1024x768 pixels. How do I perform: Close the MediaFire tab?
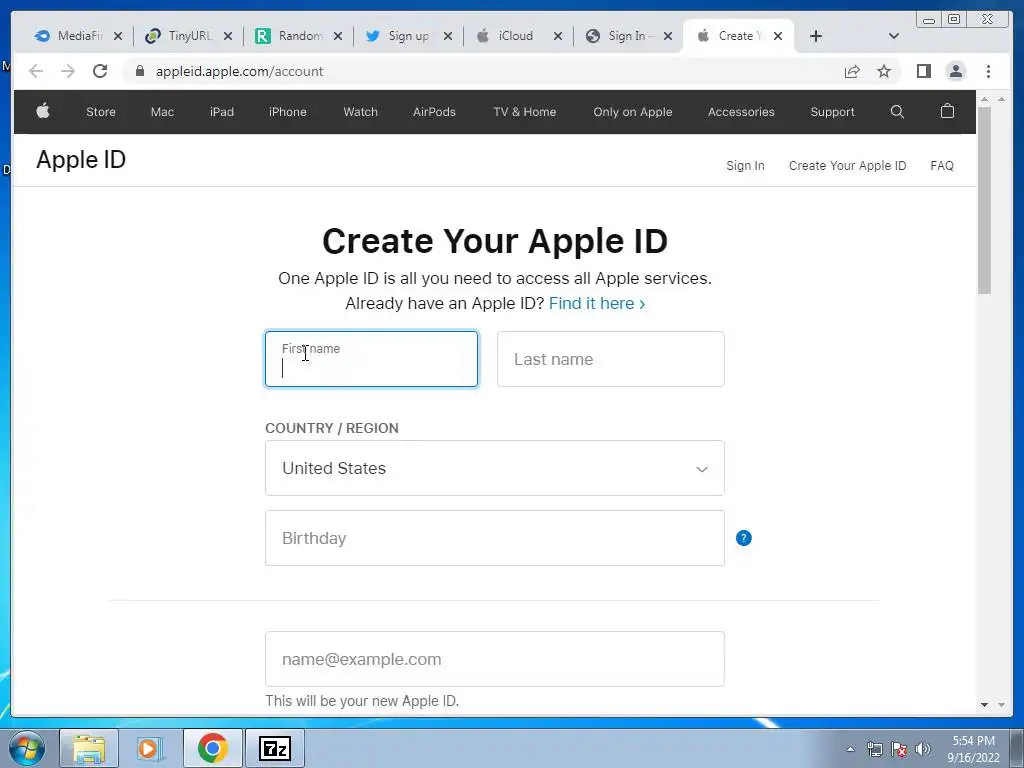click(x=118, y=36)
